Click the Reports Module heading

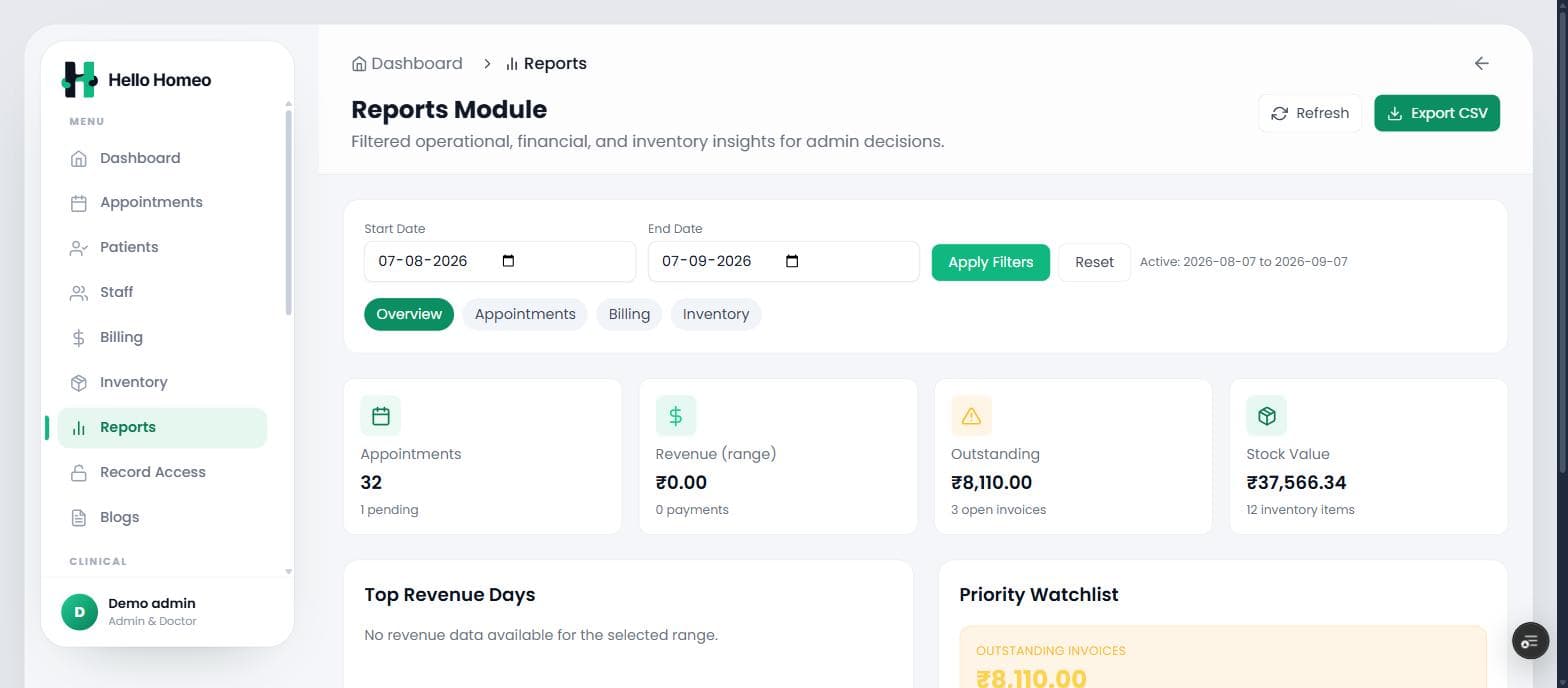[449, 109]
